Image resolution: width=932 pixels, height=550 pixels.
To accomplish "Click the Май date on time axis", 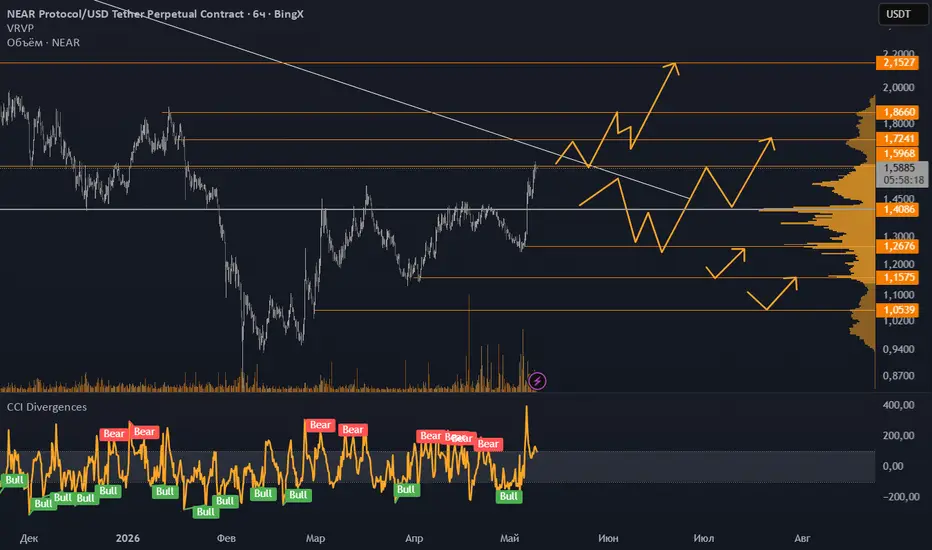I will pos(509,538).
